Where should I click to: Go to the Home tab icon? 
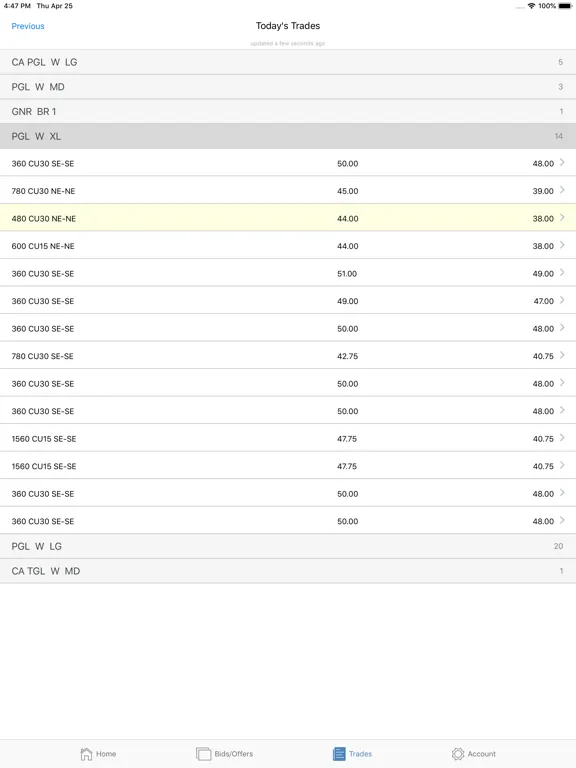(86, 754)
